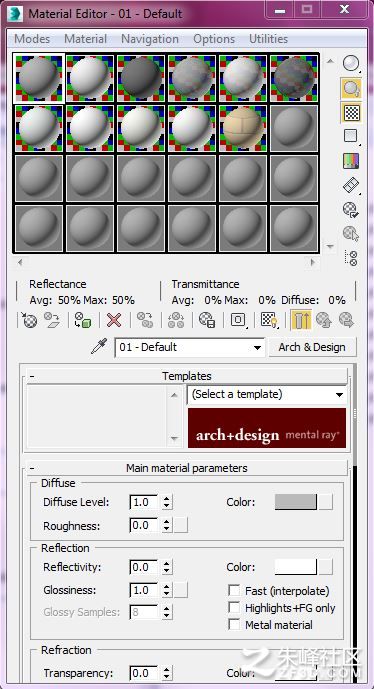The height and width of the screenshot is (689, 374).
Task: Toggle checkered Background icon in side toolbar
Action: click(351, 113)
